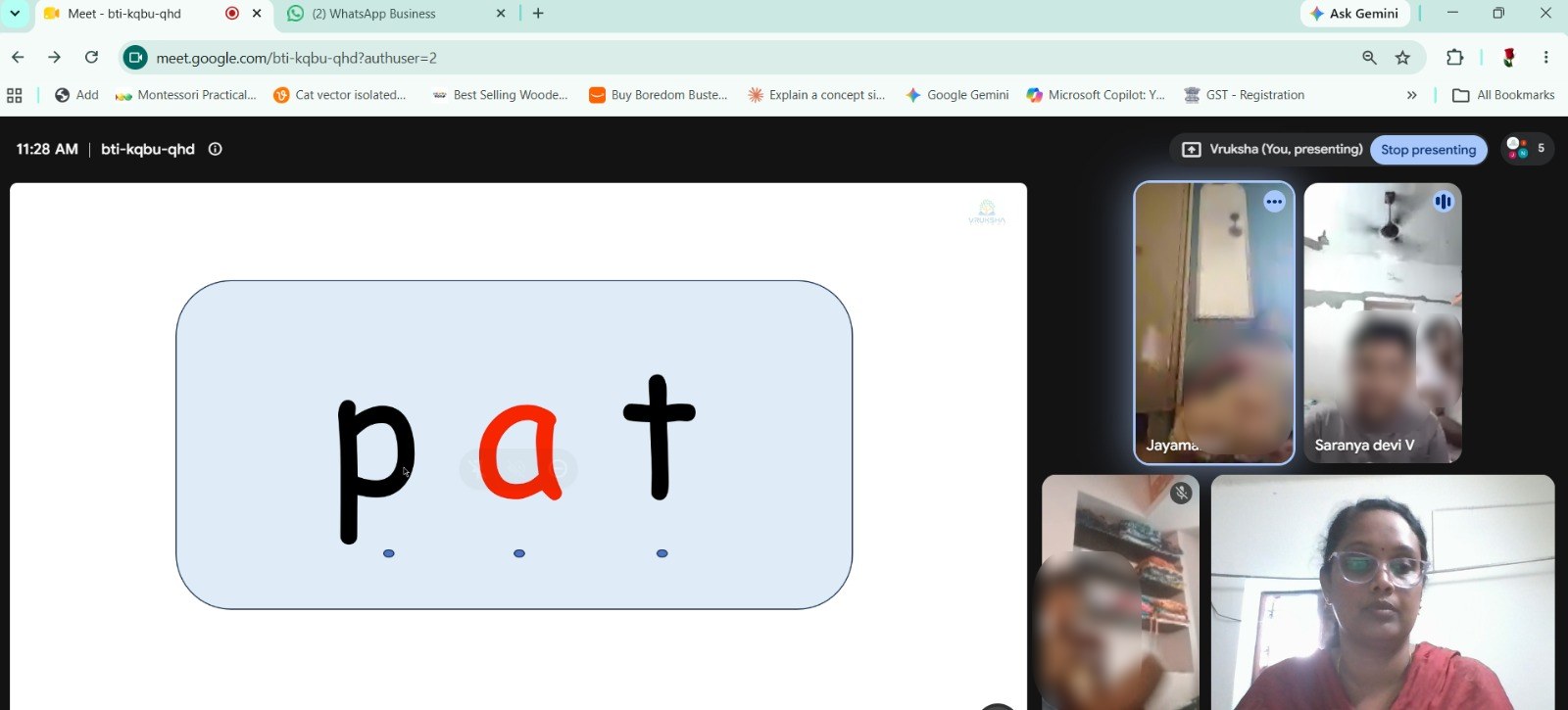Viewport: 1568px width, 710px height.
Task: Open the Extensions puzzle icon
Action: pos(1454,58)
